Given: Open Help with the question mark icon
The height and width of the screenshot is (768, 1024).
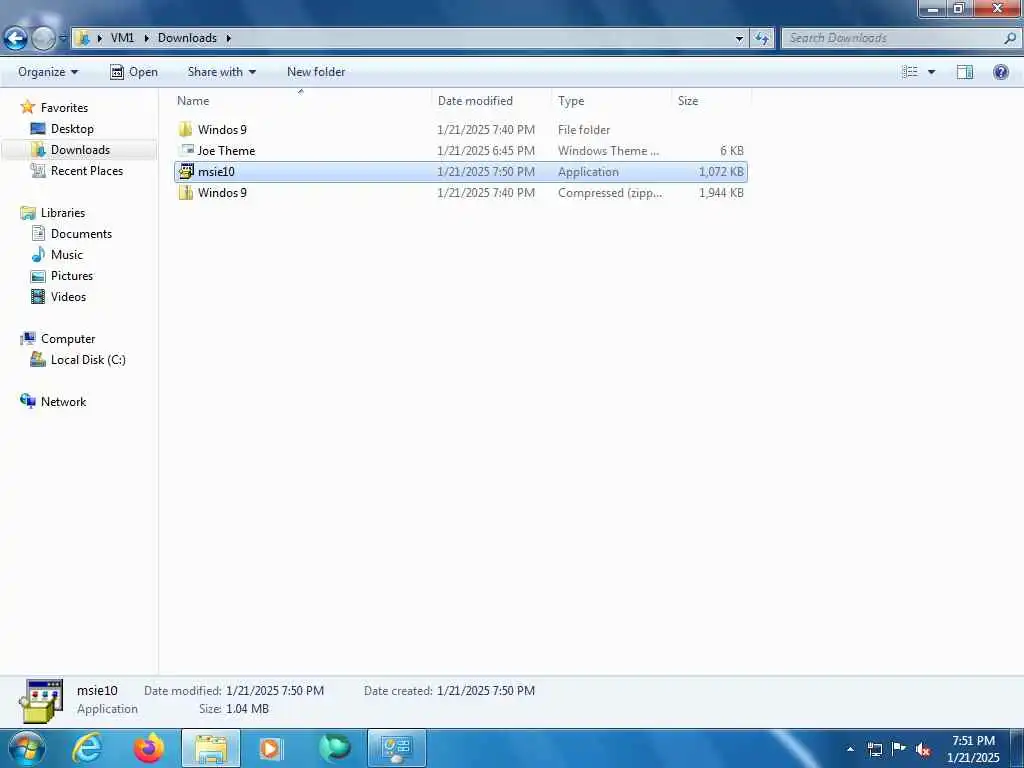Looking at the screenshot, I should pos(1000,72).
